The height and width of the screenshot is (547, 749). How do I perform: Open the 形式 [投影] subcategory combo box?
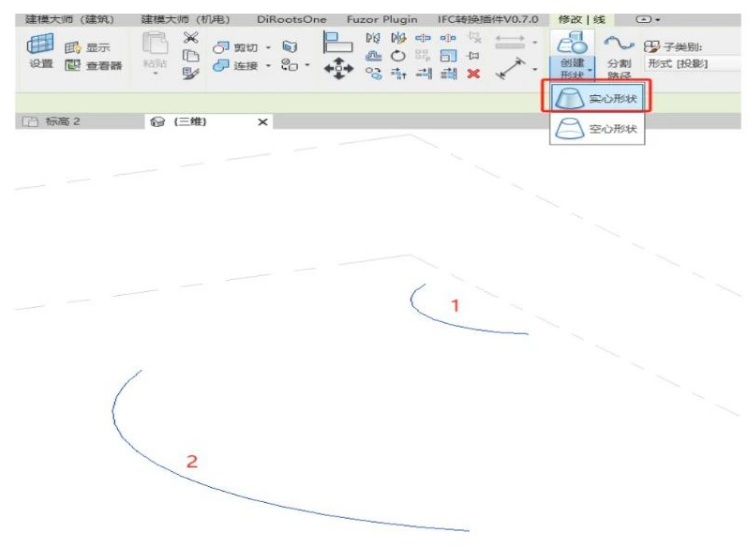(x=693, y=64)
